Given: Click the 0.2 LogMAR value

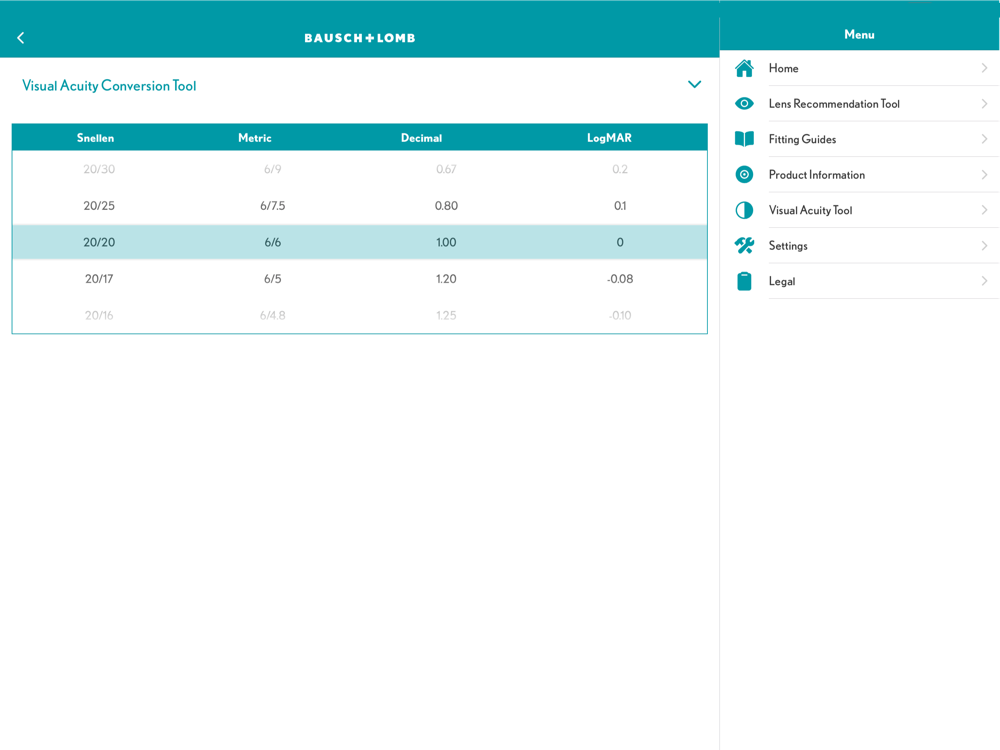Looking at the screenshot, I should click(620, 169).
